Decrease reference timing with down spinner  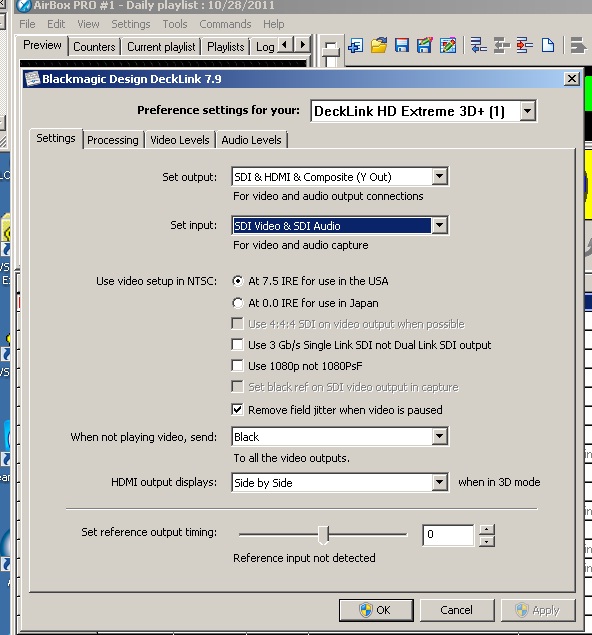click(x=487, y=541)
